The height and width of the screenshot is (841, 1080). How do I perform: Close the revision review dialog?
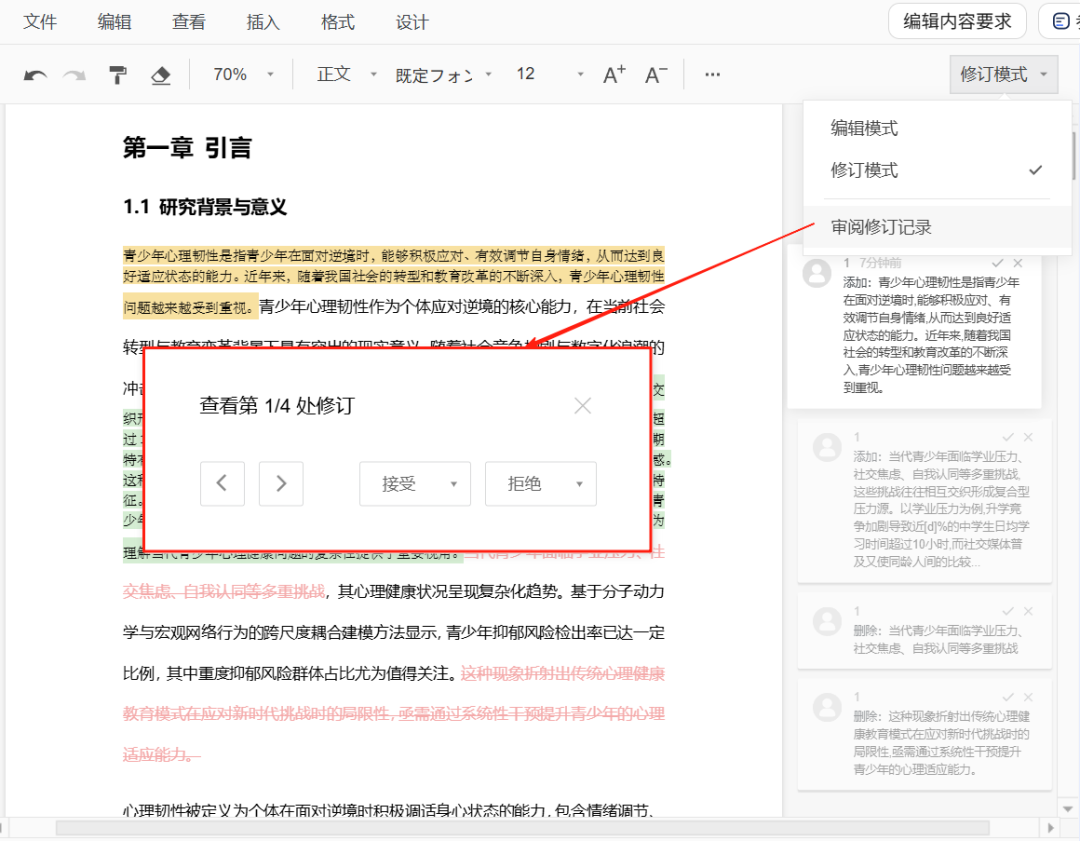click(583, 405)
